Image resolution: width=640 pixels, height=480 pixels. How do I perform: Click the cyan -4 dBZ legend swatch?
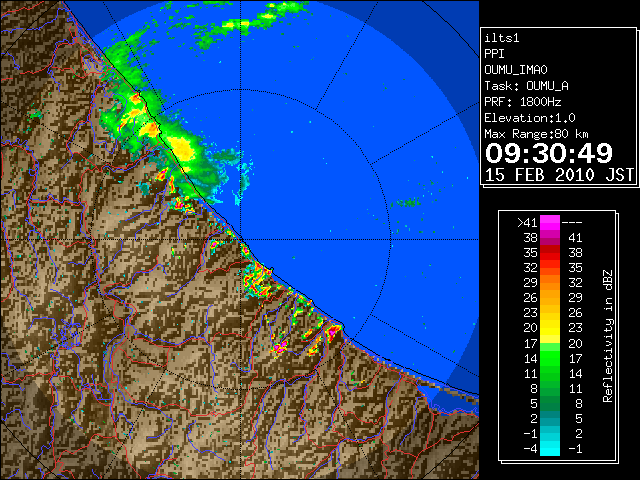550,448
